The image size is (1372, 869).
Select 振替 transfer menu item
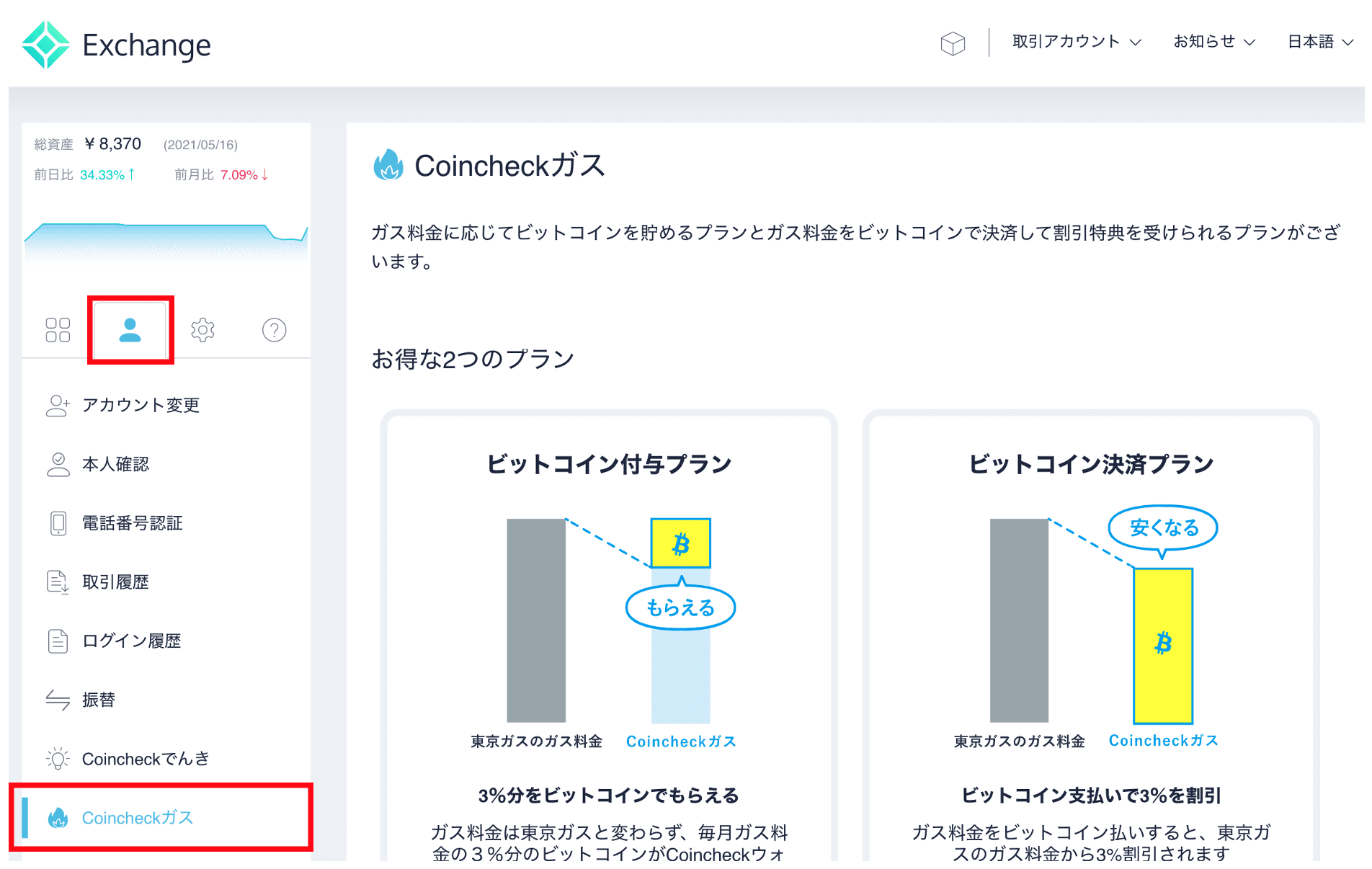click(99, 700)
